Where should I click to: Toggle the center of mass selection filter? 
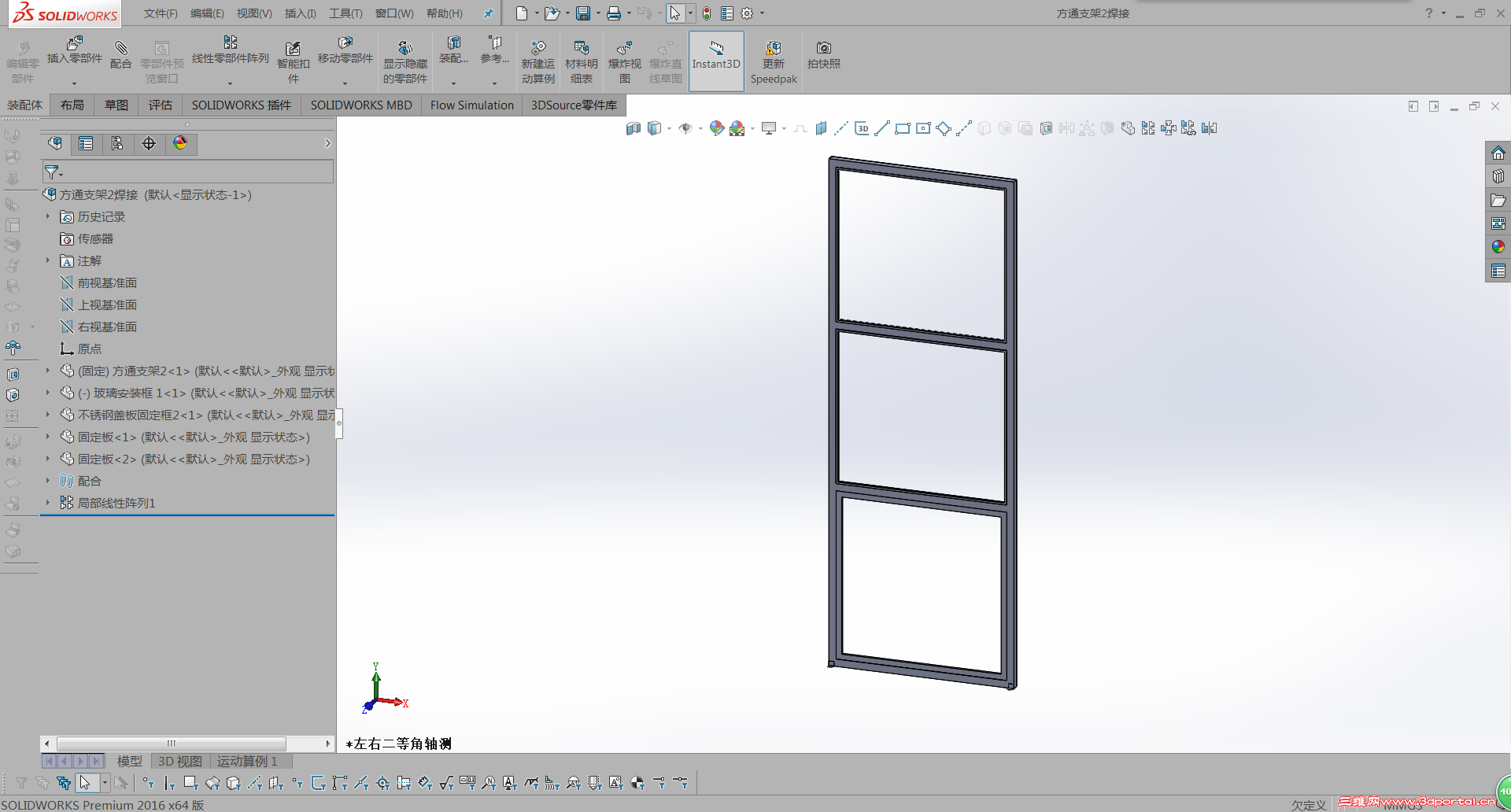click(637, 783)
